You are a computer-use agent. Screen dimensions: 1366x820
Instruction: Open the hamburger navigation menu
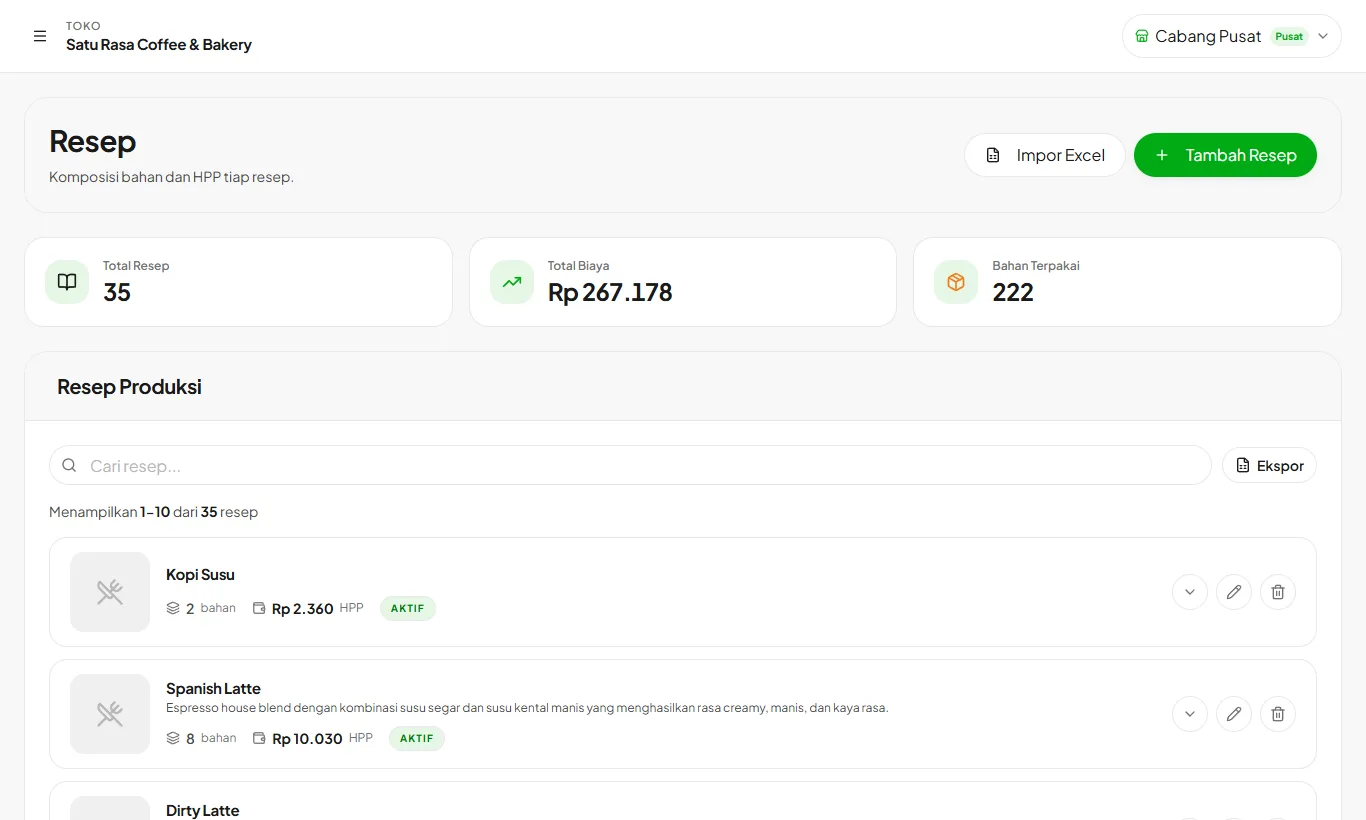(40, 36)
